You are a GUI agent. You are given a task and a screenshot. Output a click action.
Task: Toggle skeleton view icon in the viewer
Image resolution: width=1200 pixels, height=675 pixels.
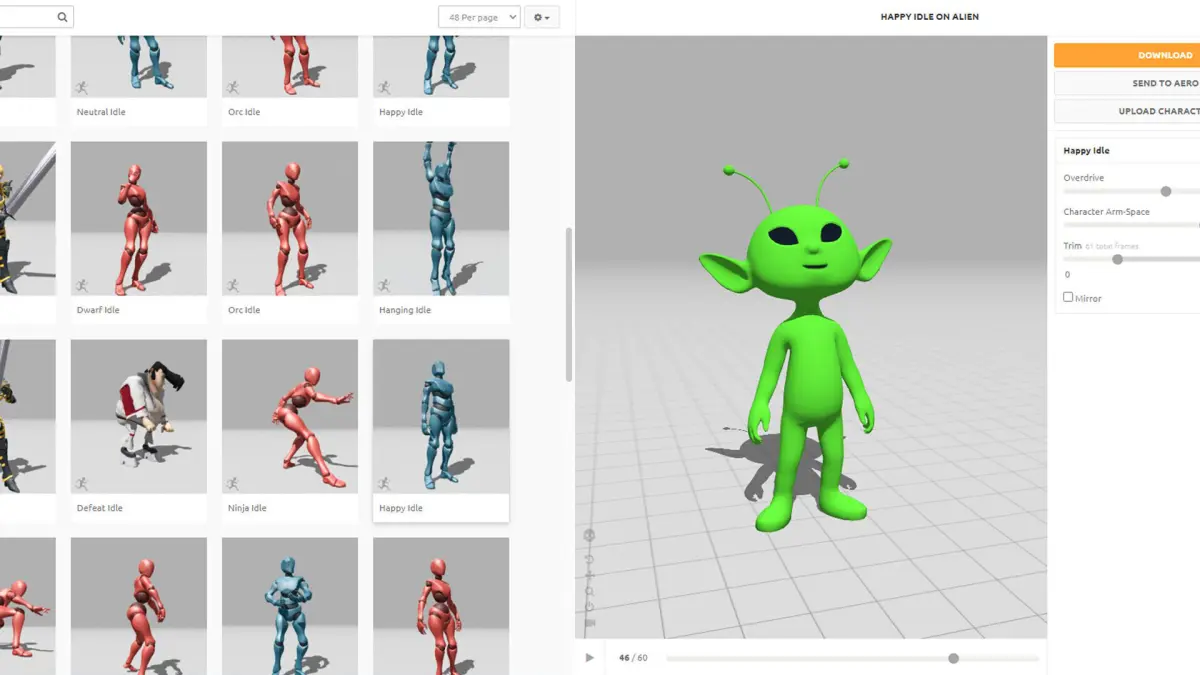pyautogui.click(x=589, y=535)
